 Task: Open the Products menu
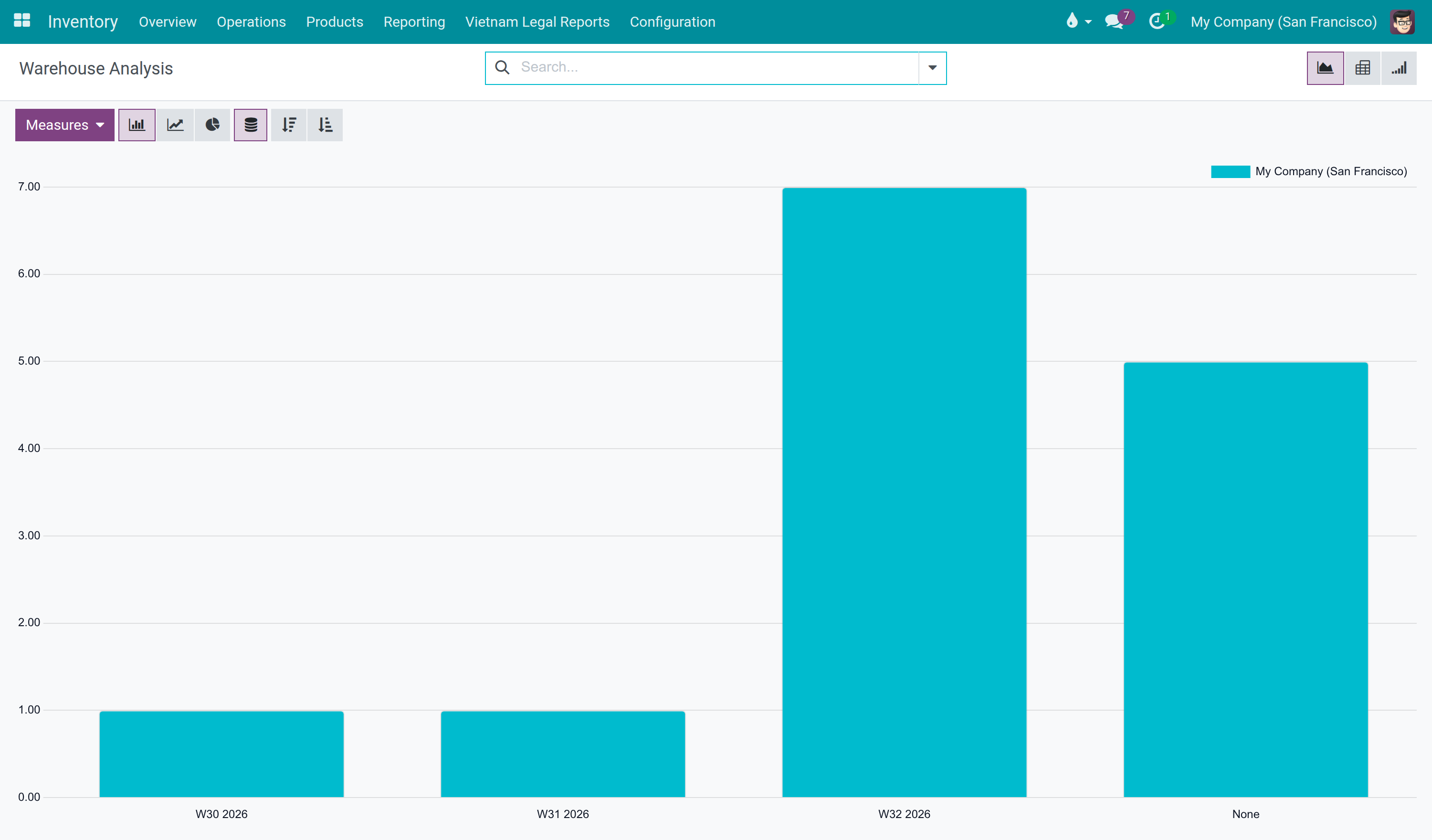click(335, 21)
